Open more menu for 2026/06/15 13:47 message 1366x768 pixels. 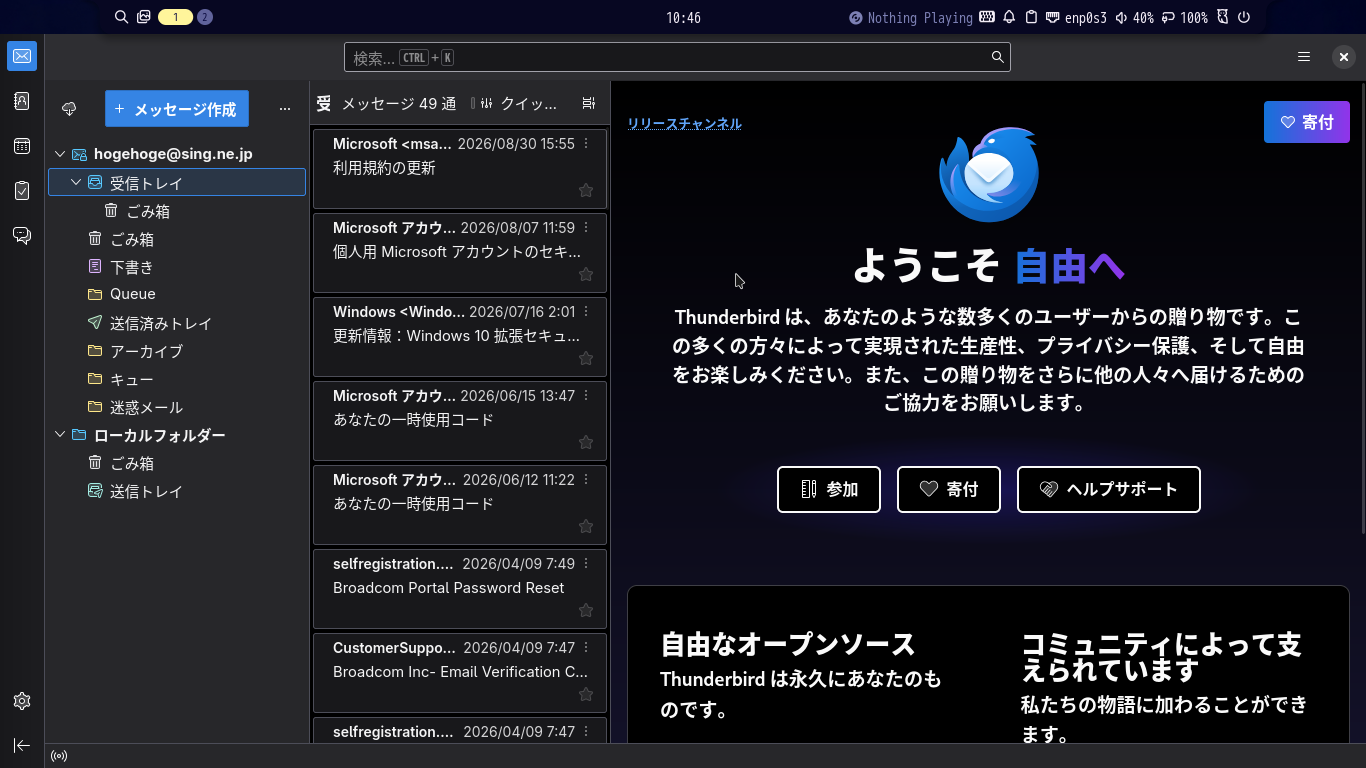pos(586,396)
